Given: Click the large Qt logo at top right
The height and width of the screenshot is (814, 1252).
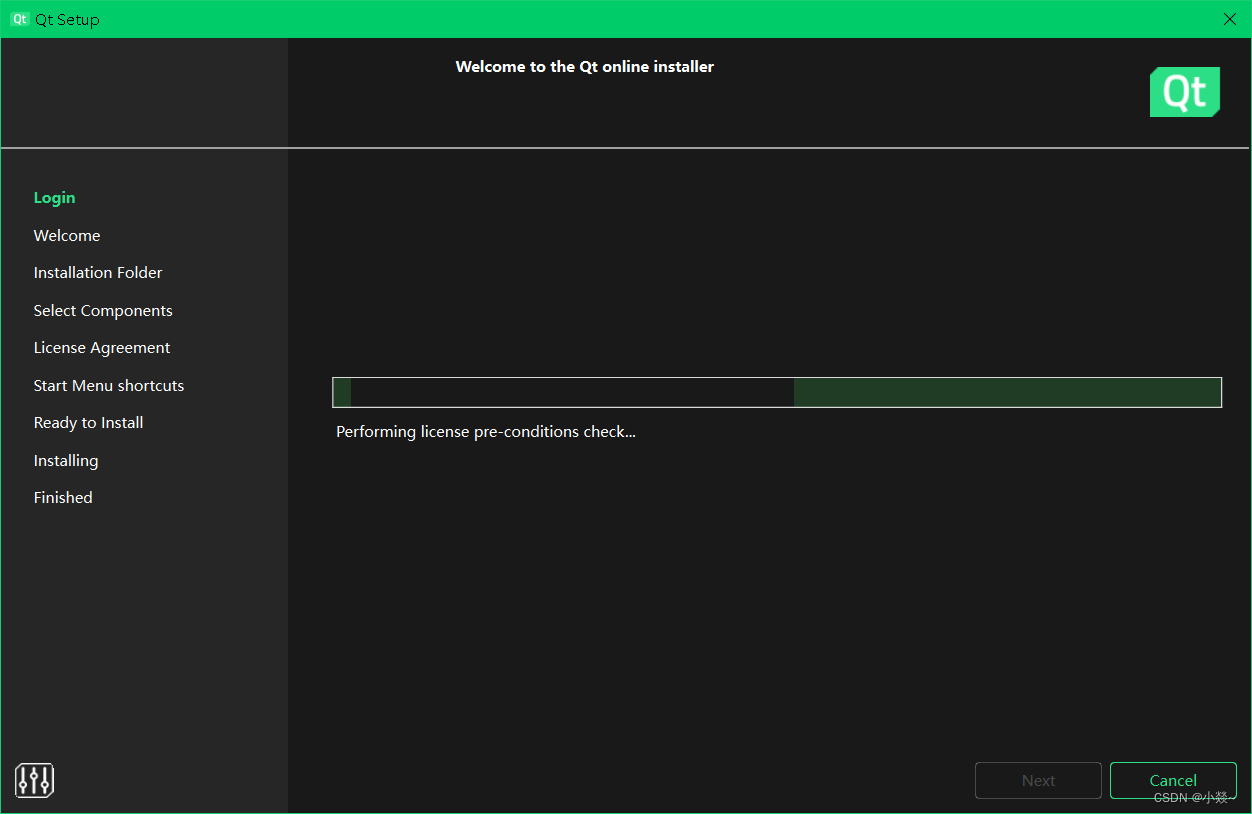Looking at the screenshot, I should [1184, 91].
